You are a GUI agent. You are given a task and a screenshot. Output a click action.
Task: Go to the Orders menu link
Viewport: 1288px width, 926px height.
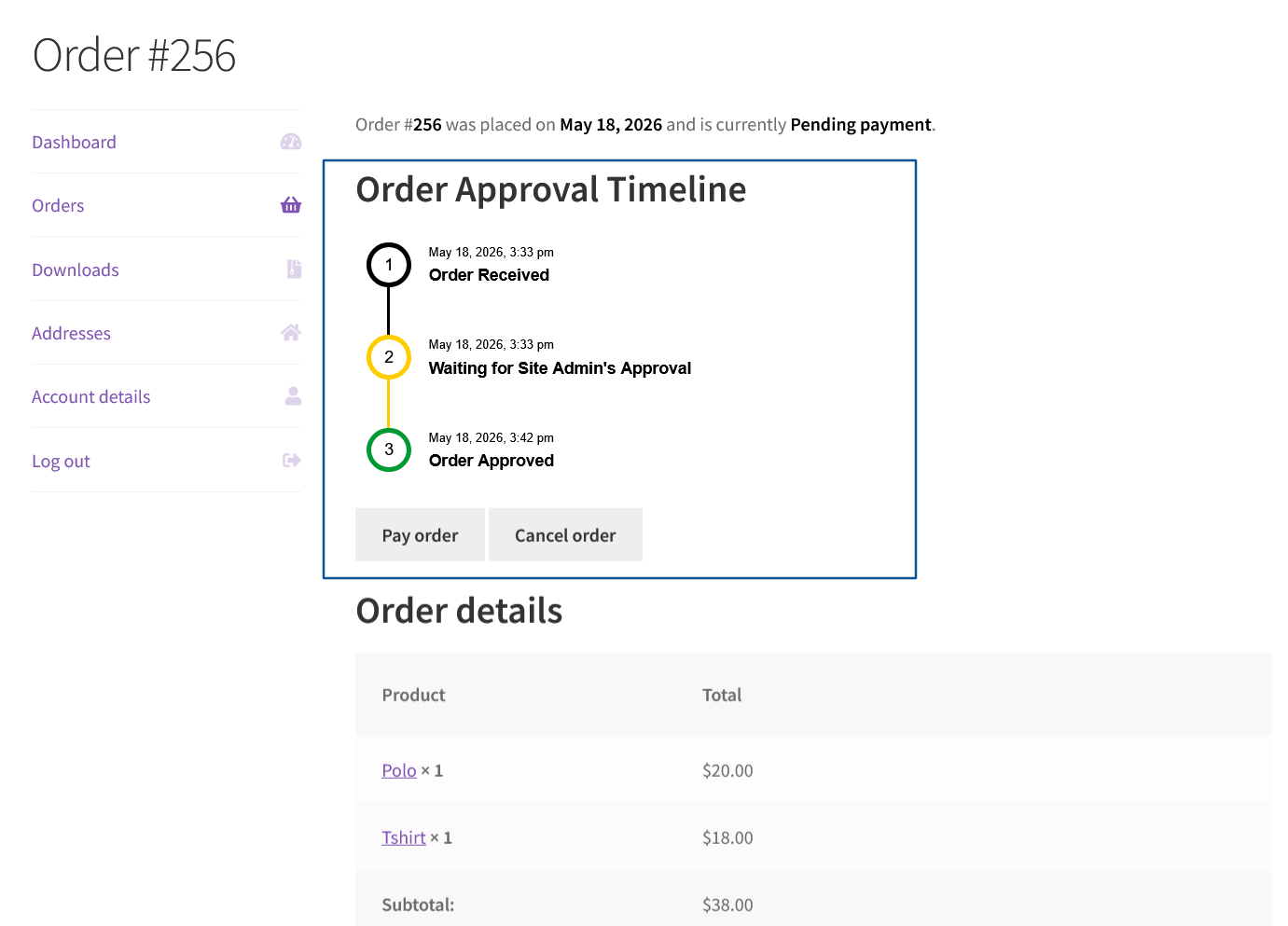[58, 205]
